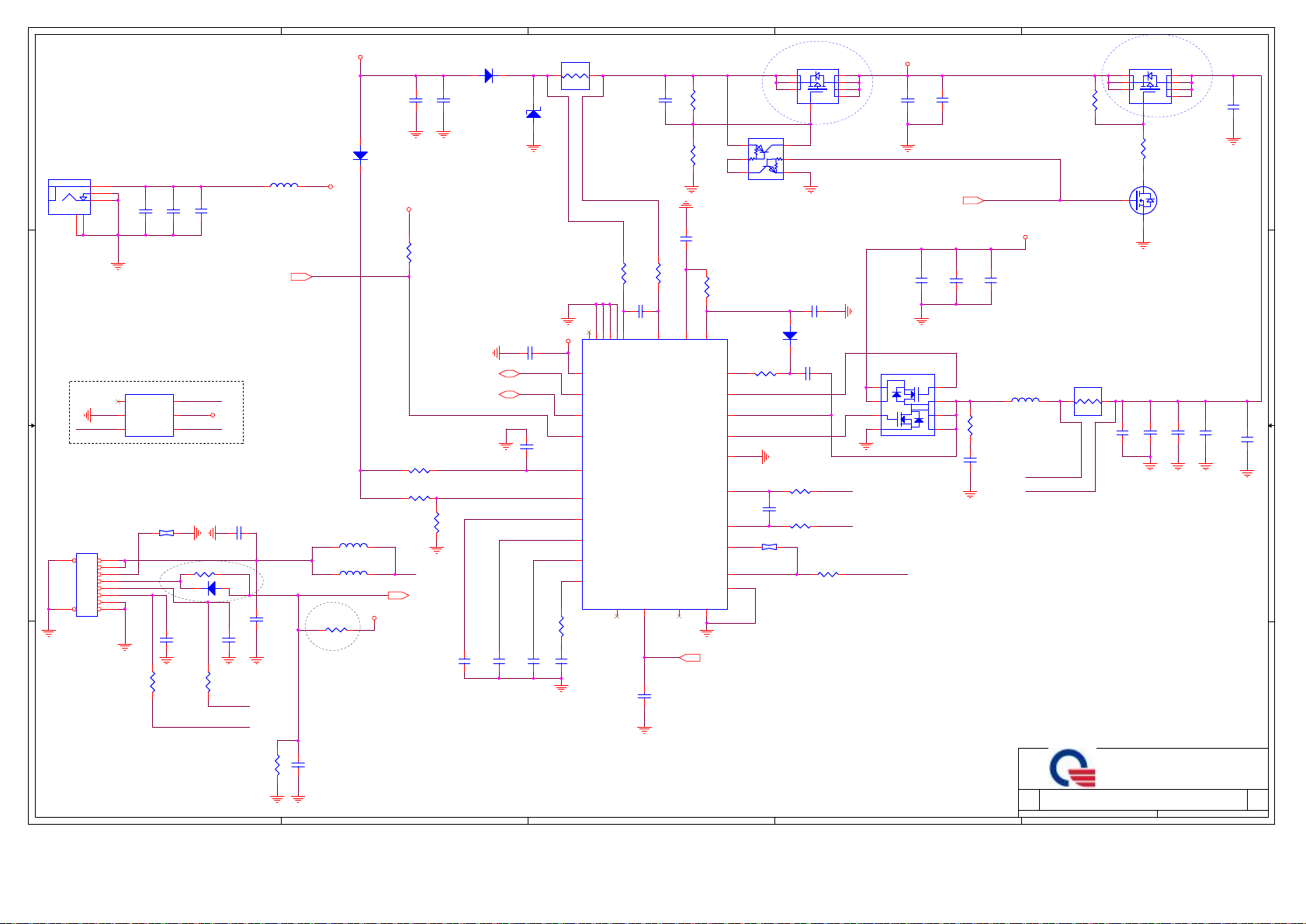Select the dual-transistor optocoupler style symbol
The height and width of the screenshot is (924, 1306).
(765, 159)
